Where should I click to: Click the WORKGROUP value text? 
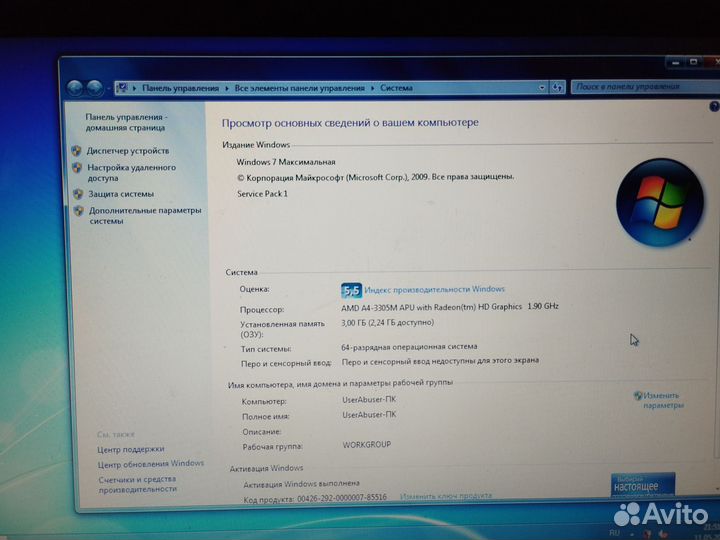367,444
